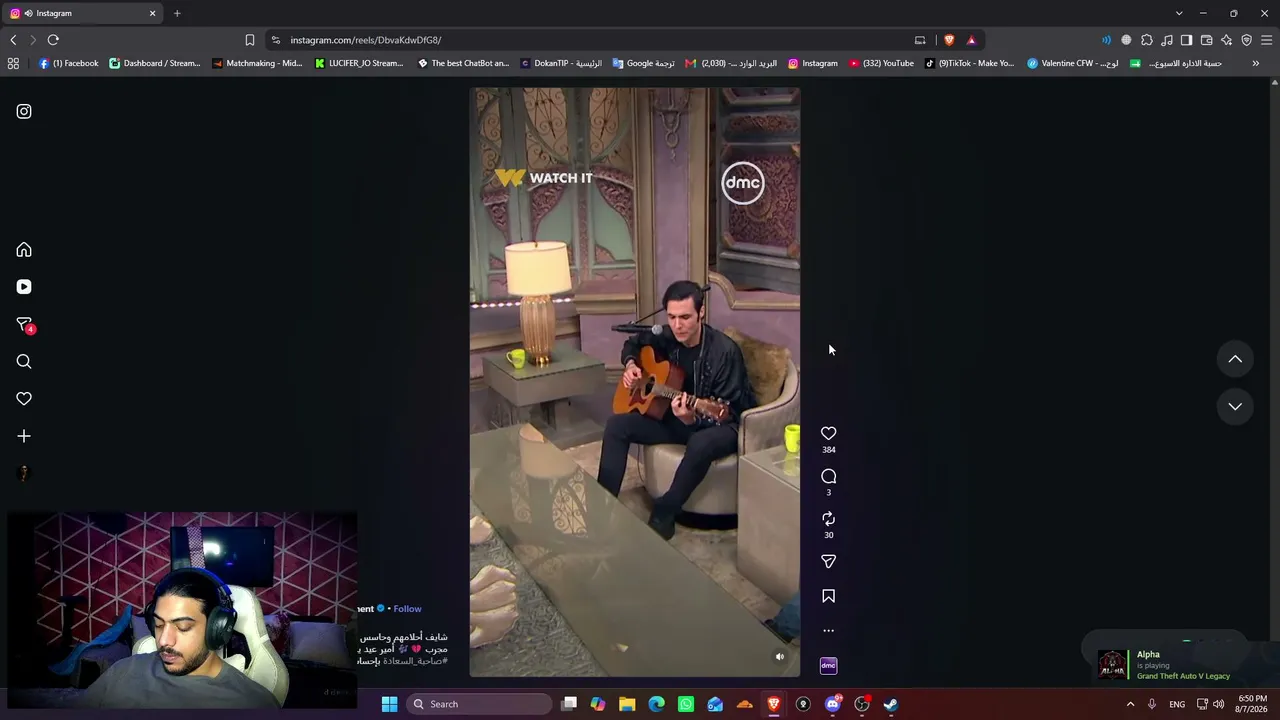Reload the Instagram page
Screen dimensions: 1280x720
pyautogui.click(x=53, y=40)
